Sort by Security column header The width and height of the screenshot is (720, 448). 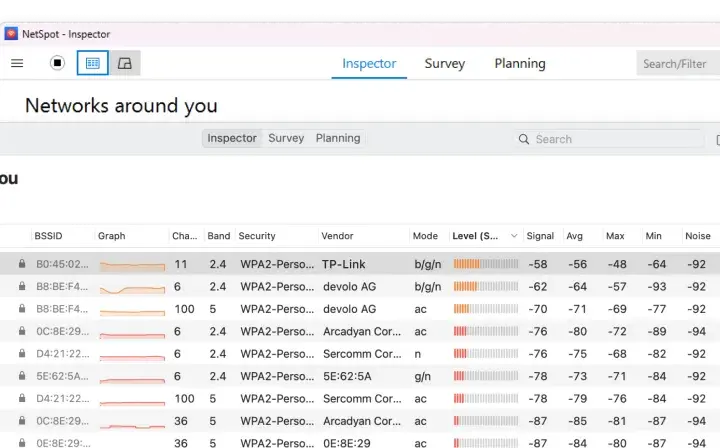click(x=257, y=235)
